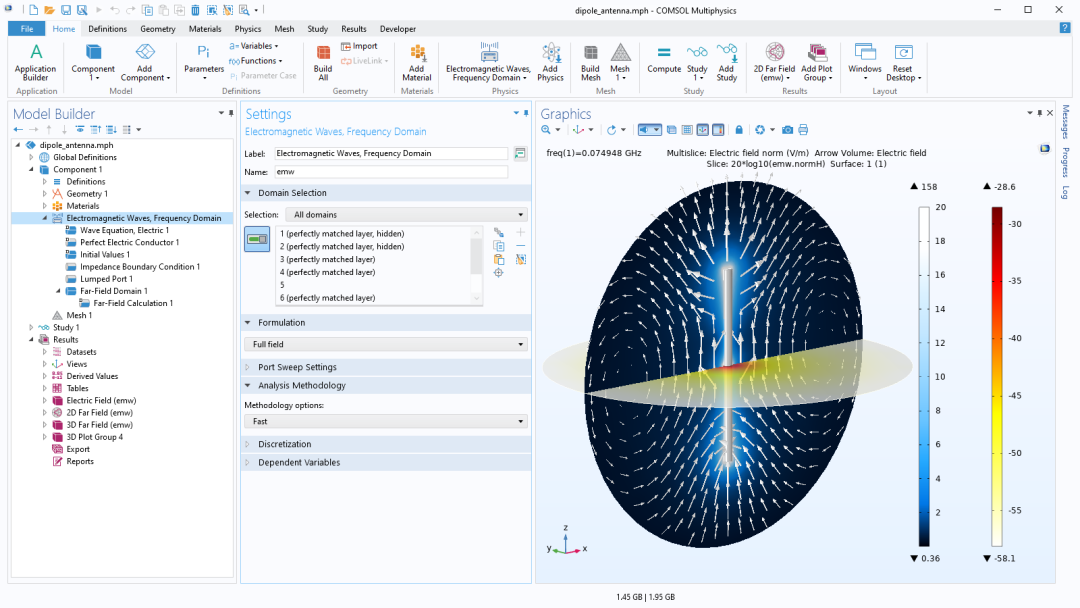This screenshot has width=1080, height=608.
Task: Click the Compute button
Action: [x=664, y=61]
